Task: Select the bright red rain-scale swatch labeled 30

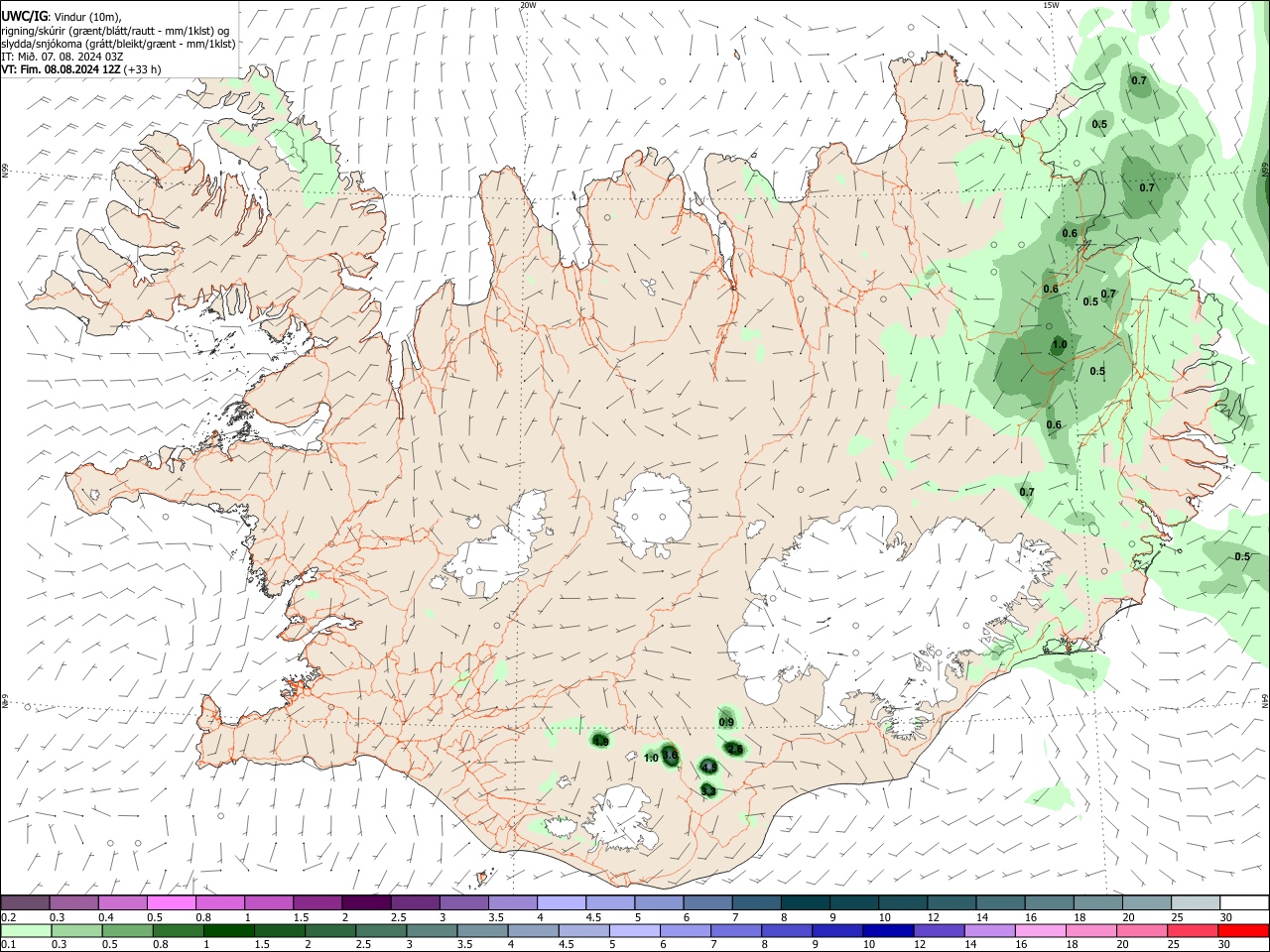Action: 1244,930
